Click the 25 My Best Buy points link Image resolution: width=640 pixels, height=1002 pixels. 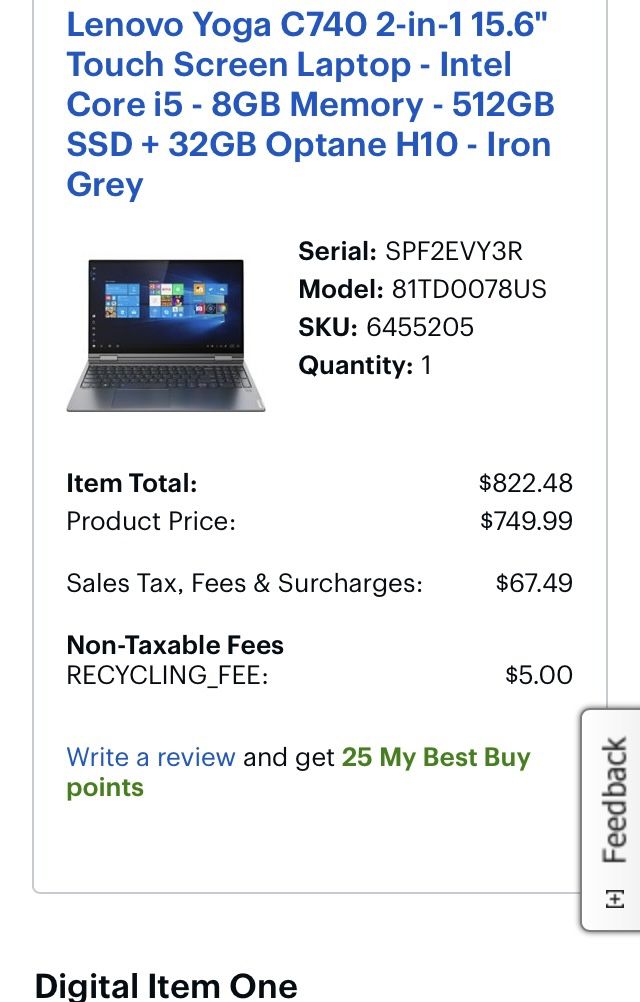[298, 772]
